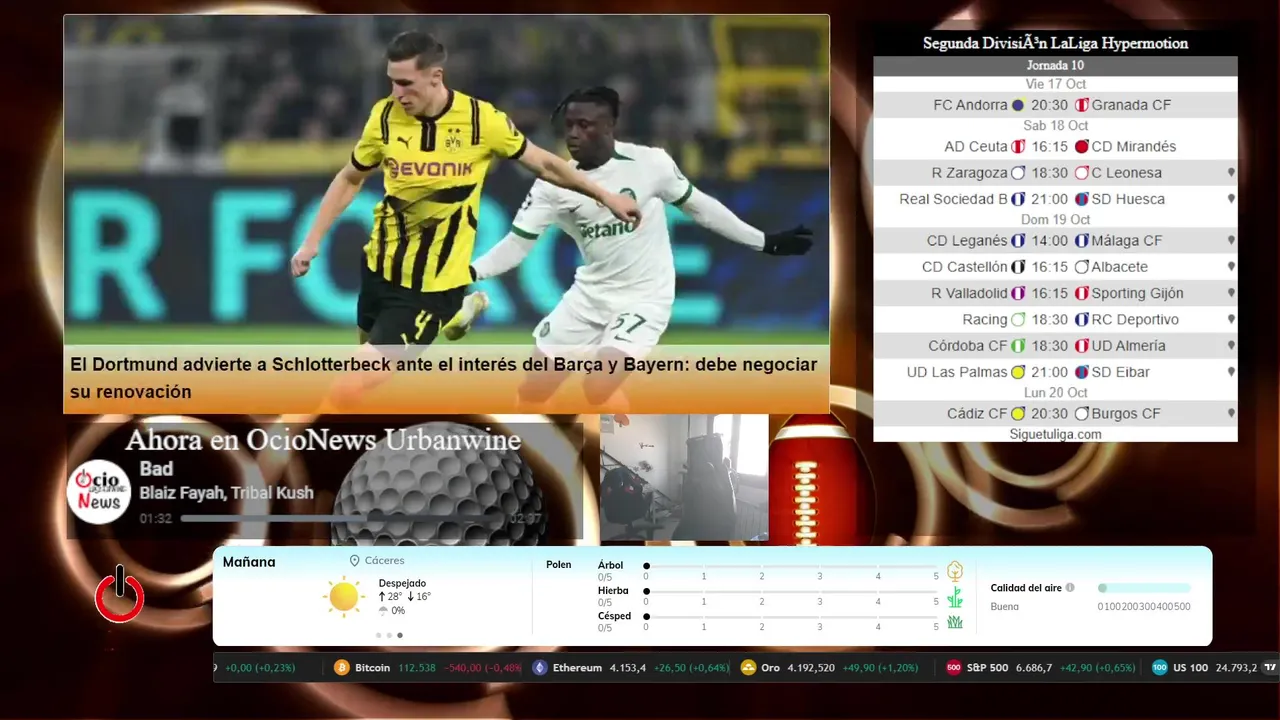Click elapsed time '01:32'

(156, 519)
